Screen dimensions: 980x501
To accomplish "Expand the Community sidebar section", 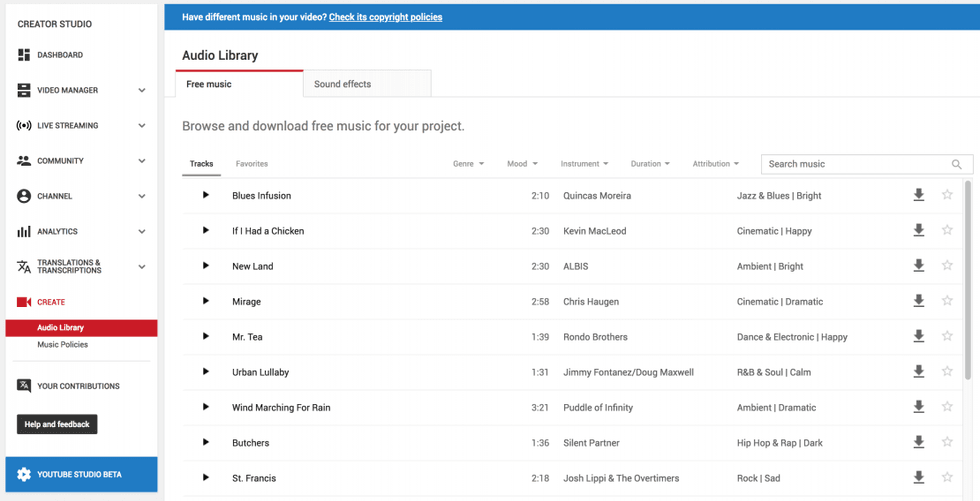I will point(142,161).
